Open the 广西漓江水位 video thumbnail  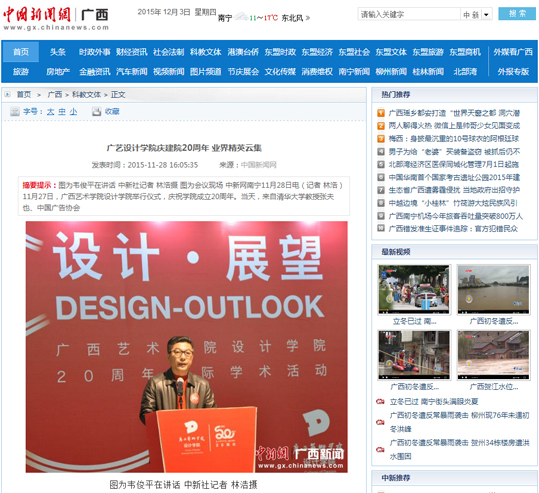coord(494,355)
